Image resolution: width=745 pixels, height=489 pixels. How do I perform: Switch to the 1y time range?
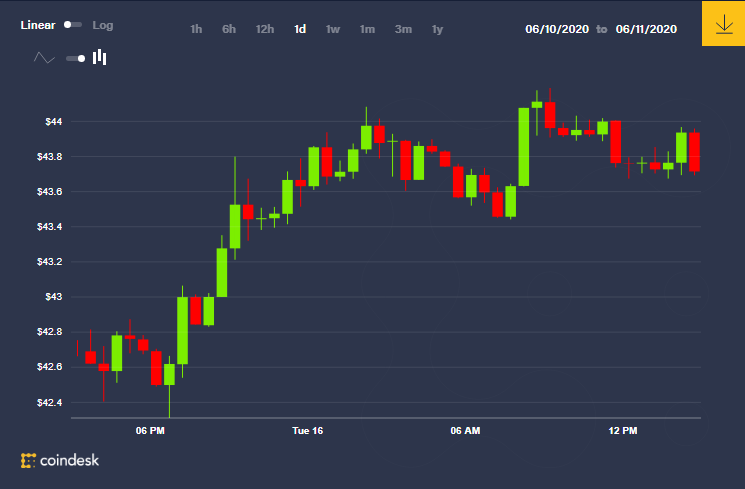click(x=437, y=29)
